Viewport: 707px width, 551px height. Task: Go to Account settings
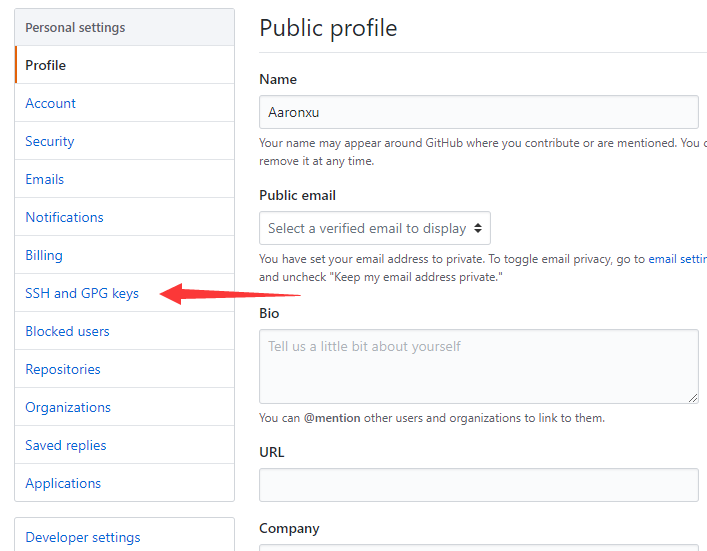point(51,103)
